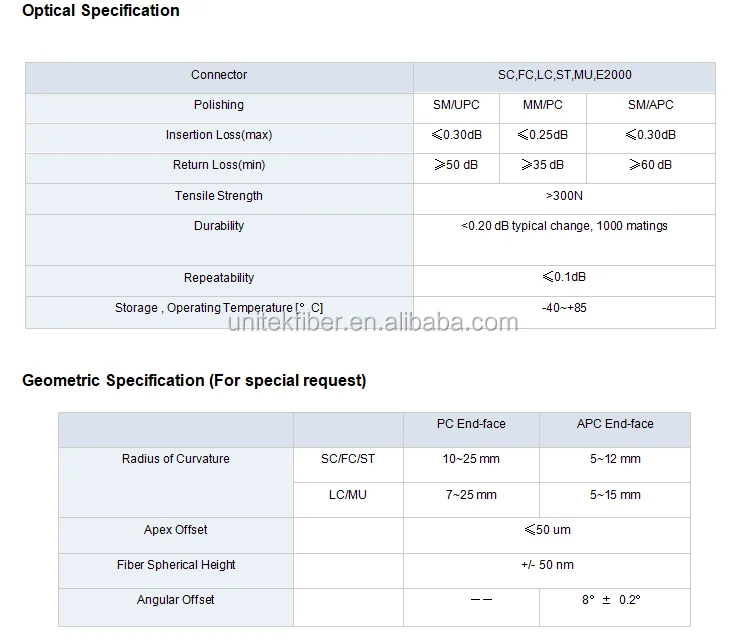Click the "Optical Specification" heading
This screenshot has width=745, height=641.
pos(101,11)
